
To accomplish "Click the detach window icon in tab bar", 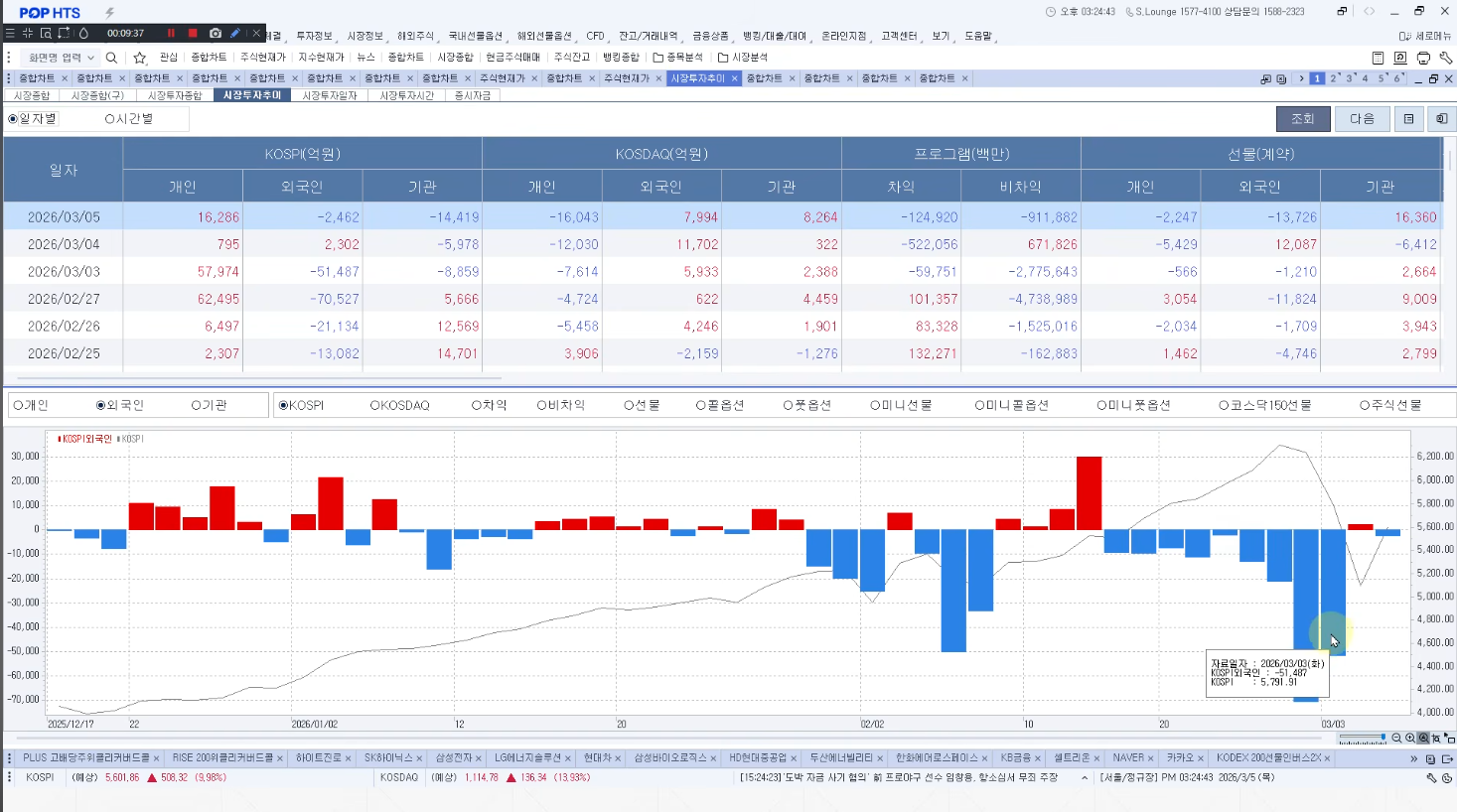I will coord(1266,78).
